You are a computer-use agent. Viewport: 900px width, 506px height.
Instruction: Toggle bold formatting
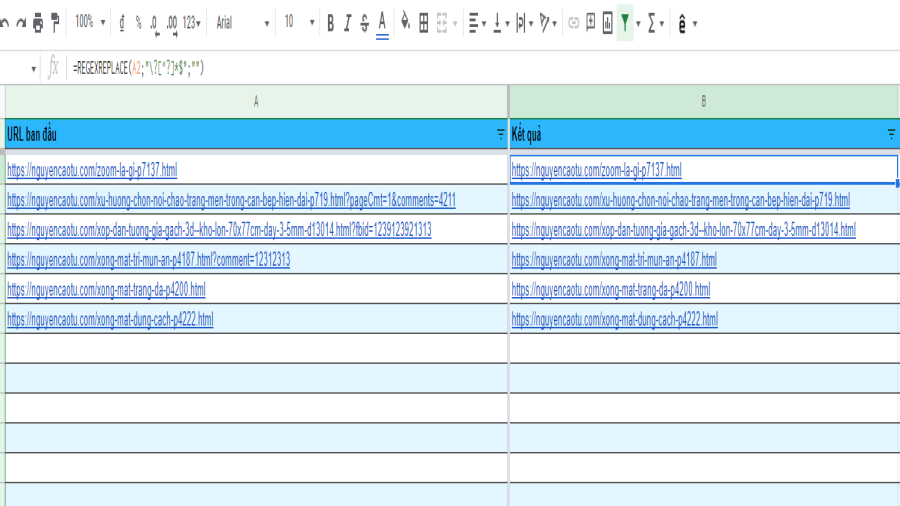[330, 23]
